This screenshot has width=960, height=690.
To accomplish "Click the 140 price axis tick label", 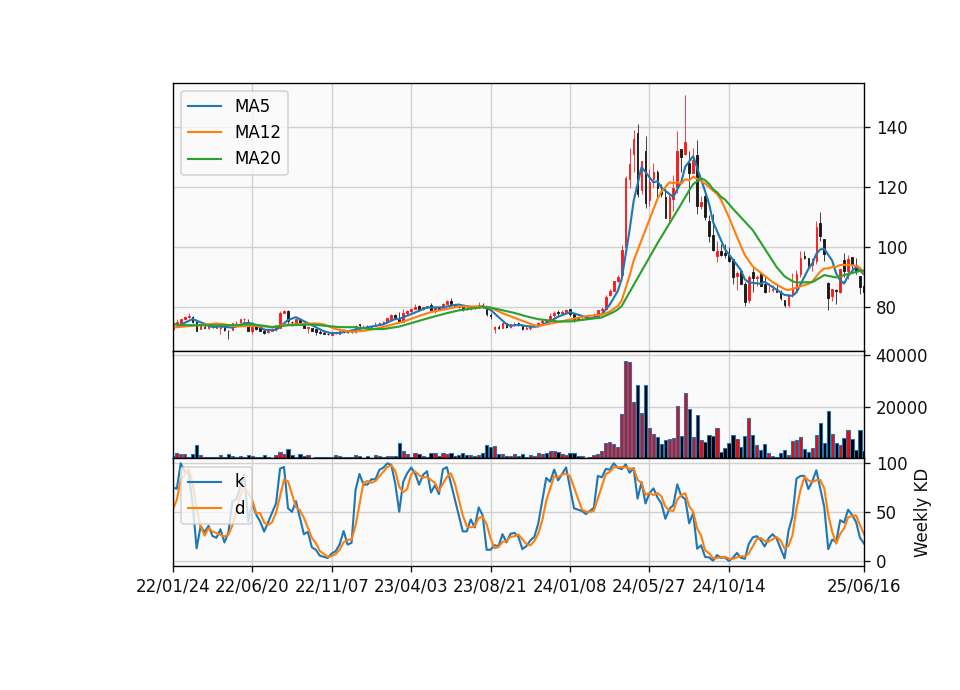I will tap(891, 128).
